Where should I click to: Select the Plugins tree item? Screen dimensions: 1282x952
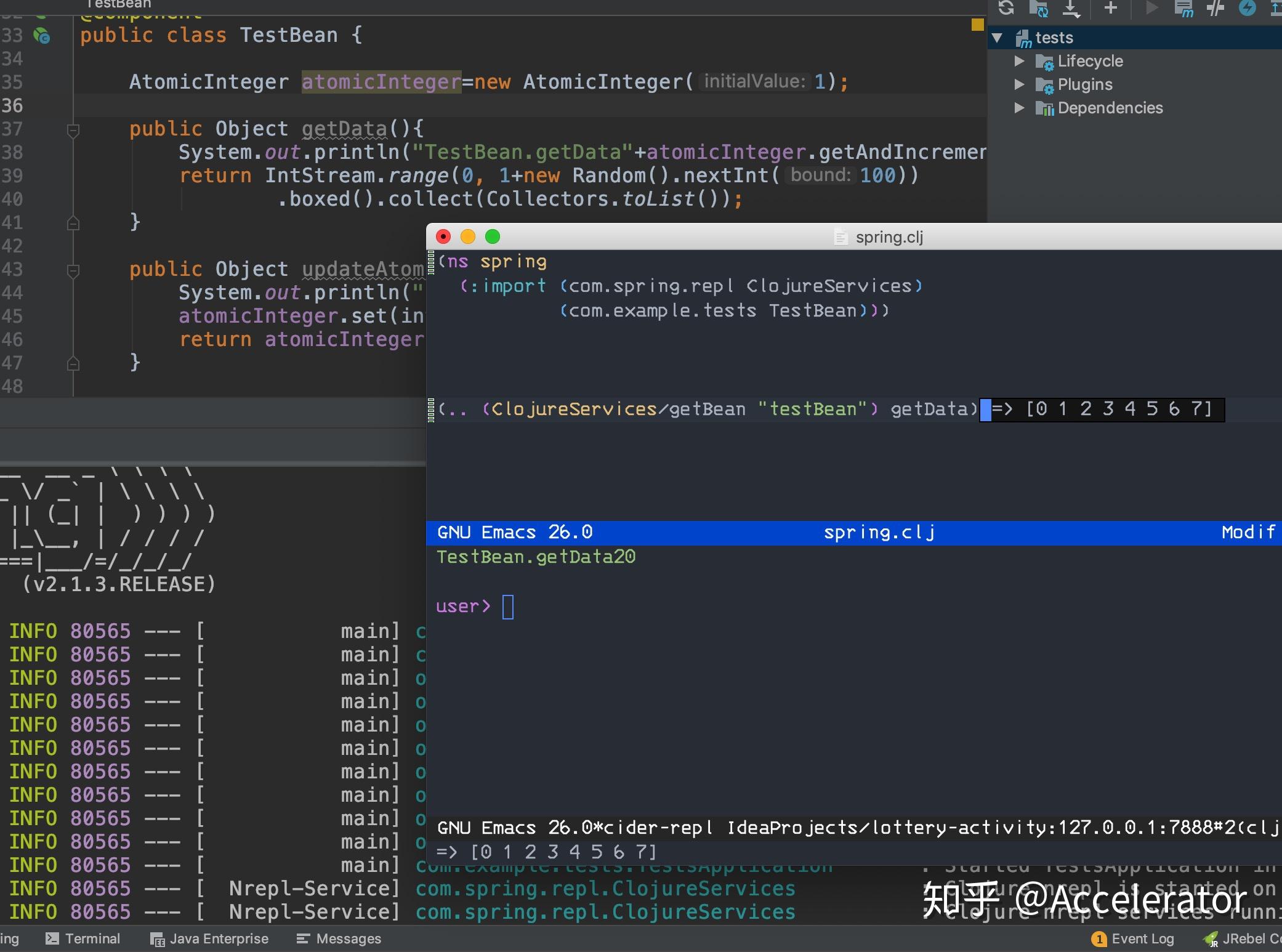tap(1086, 84)
